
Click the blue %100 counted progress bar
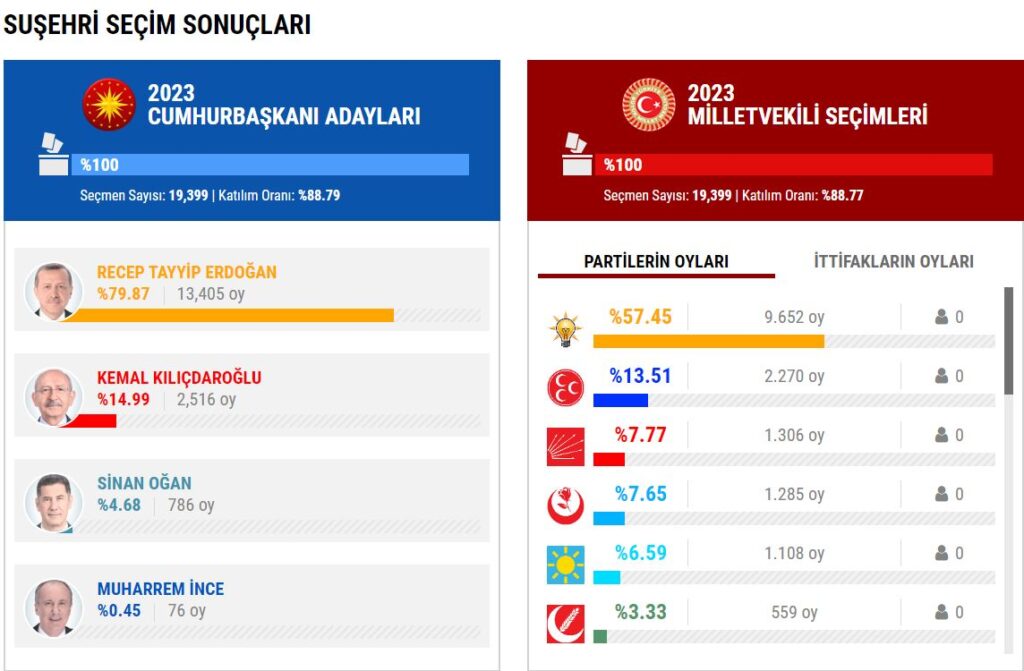[x=270, y=165]
